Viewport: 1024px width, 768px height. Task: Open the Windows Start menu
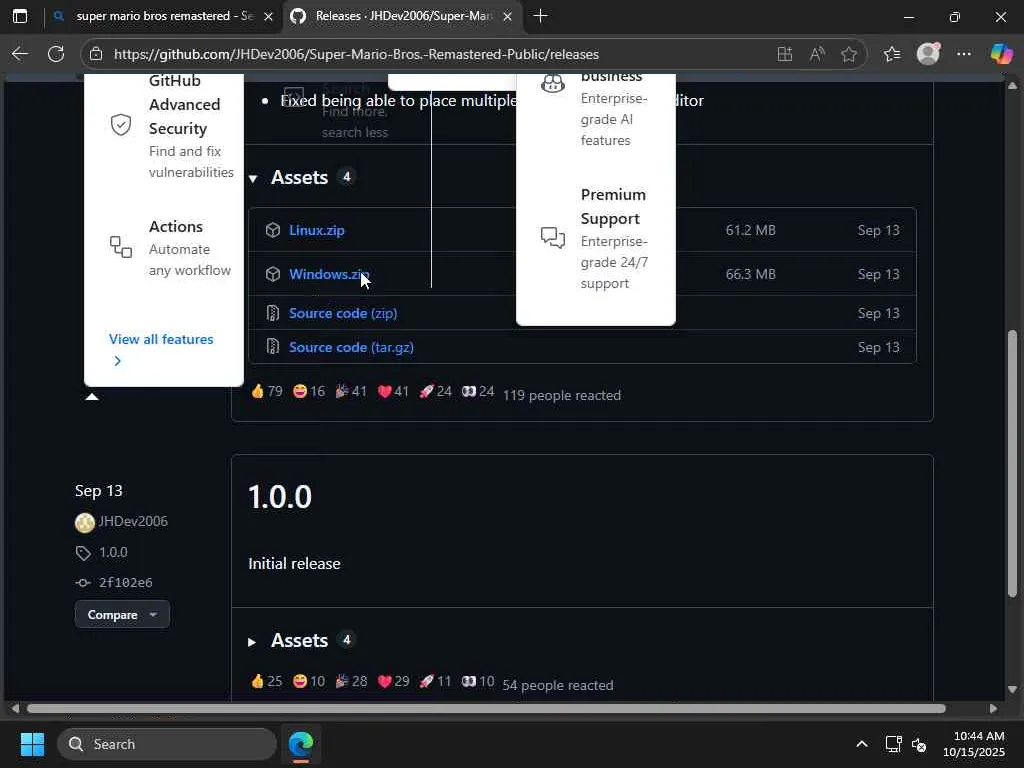click(32, 744)
